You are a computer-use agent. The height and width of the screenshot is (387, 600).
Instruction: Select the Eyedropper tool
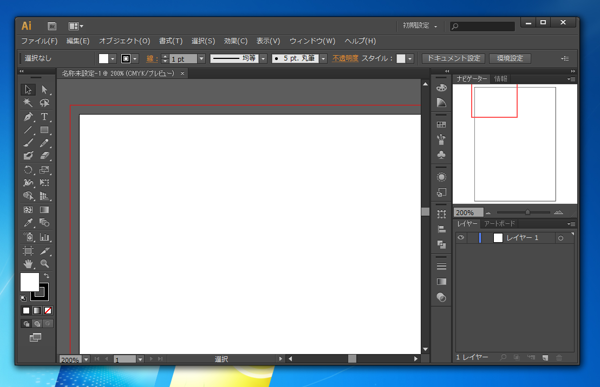[x=28, y=223]
